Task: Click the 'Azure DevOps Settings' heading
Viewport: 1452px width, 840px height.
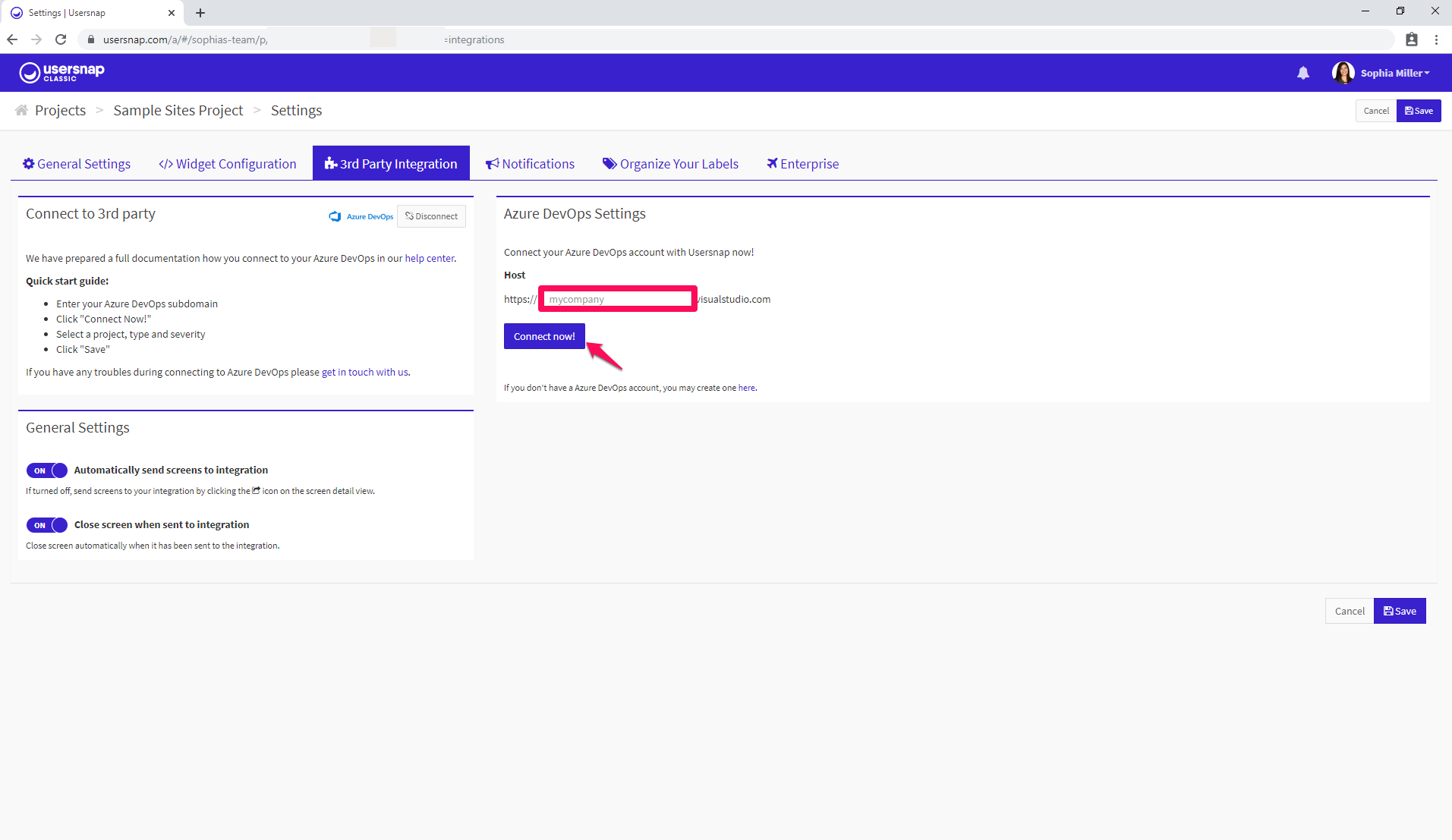Action: pyautogui.click(x=575, y=214)
